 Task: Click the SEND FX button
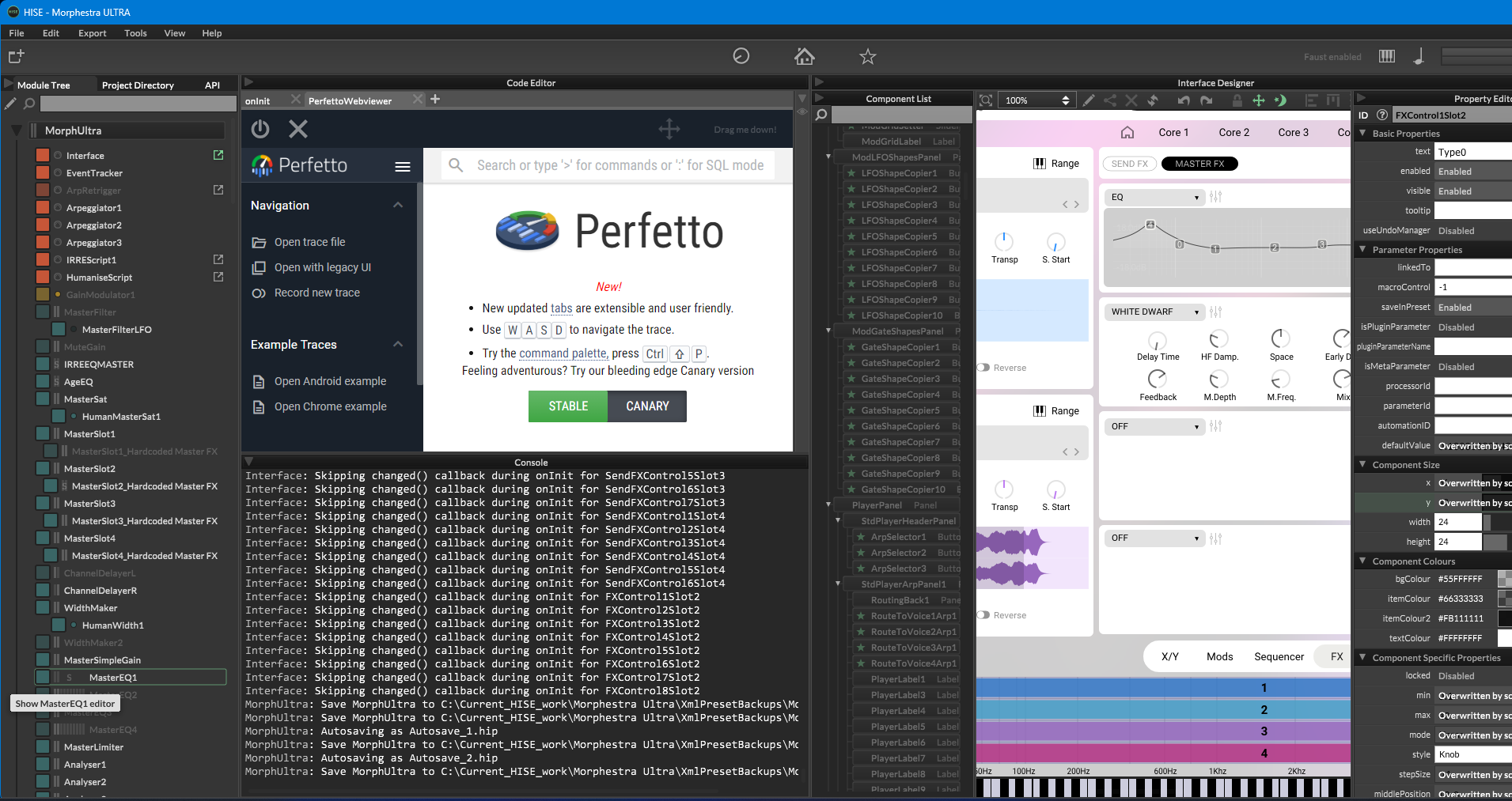[1129, 164]
